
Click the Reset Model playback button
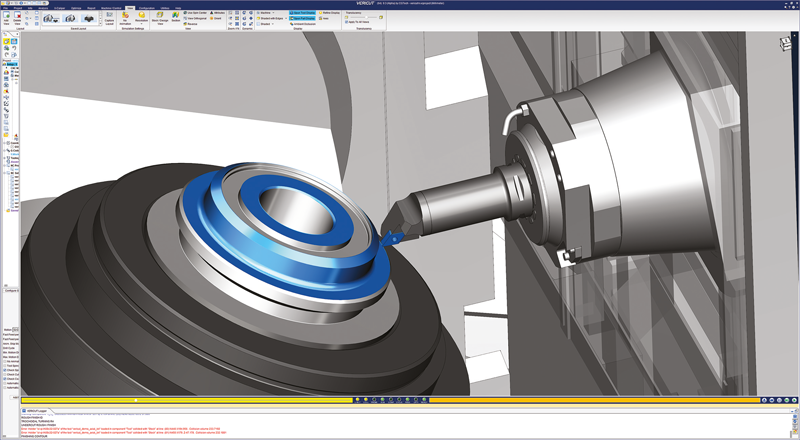tap(764, 400)
